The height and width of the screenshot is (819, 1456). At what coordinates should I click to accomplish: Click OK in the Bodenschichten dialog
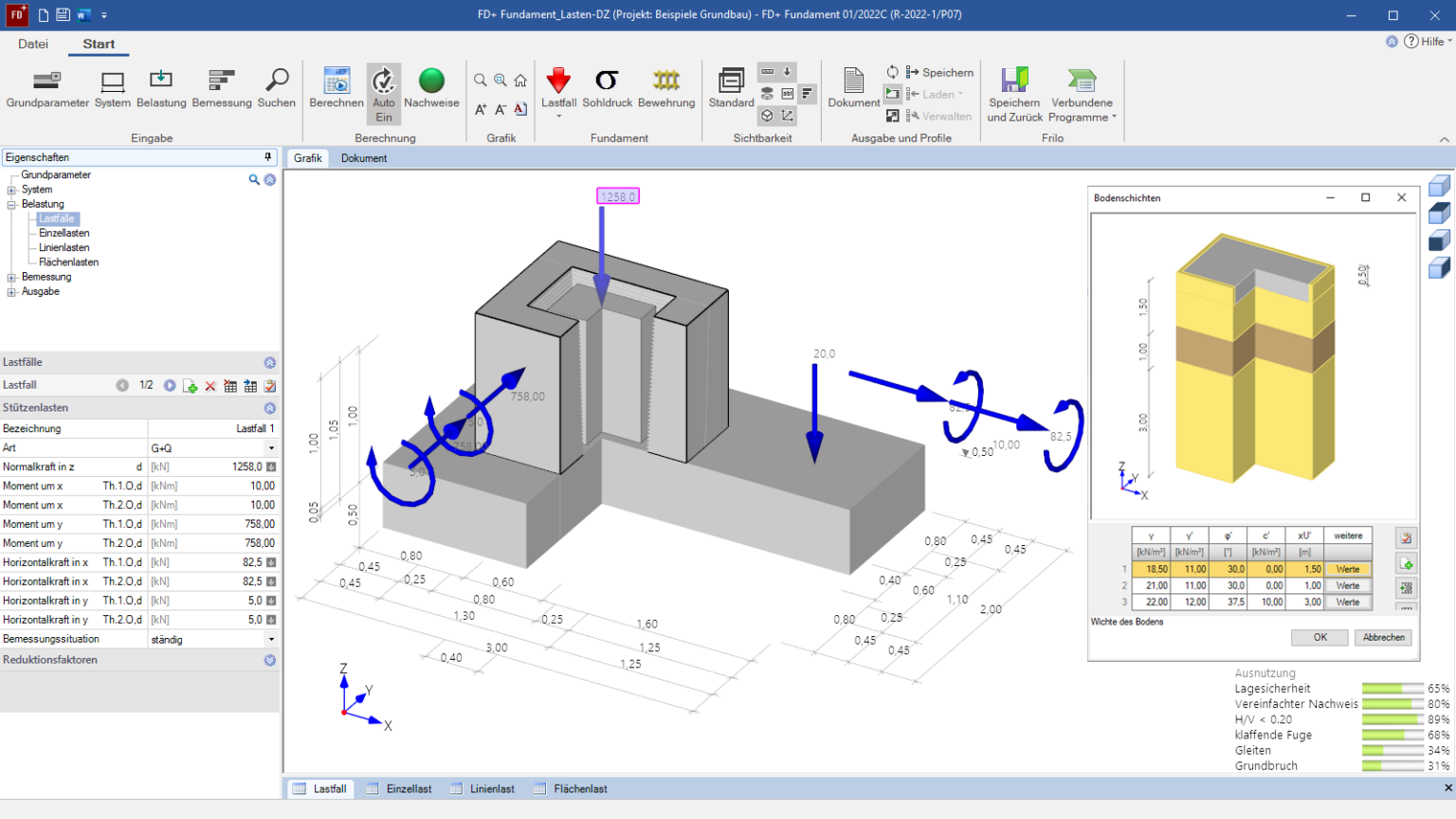pyautogui.click(x=1319, y=637)
